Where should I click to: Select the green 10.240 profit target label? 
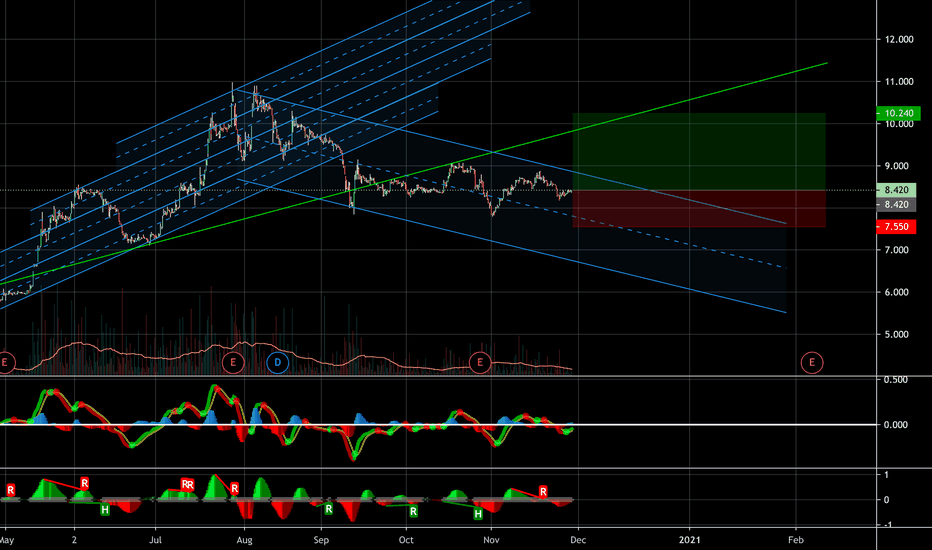coord(898,113)
